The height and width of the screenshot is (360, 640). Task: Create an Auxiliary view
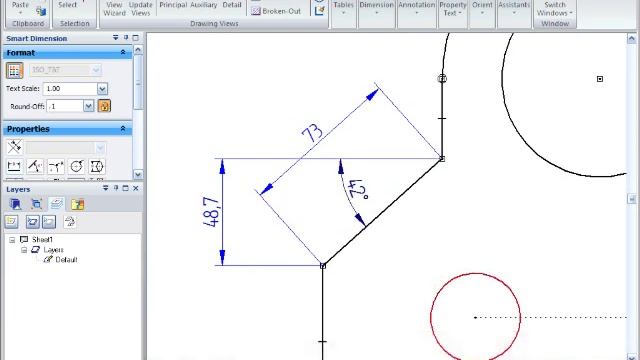click(203, 5)
